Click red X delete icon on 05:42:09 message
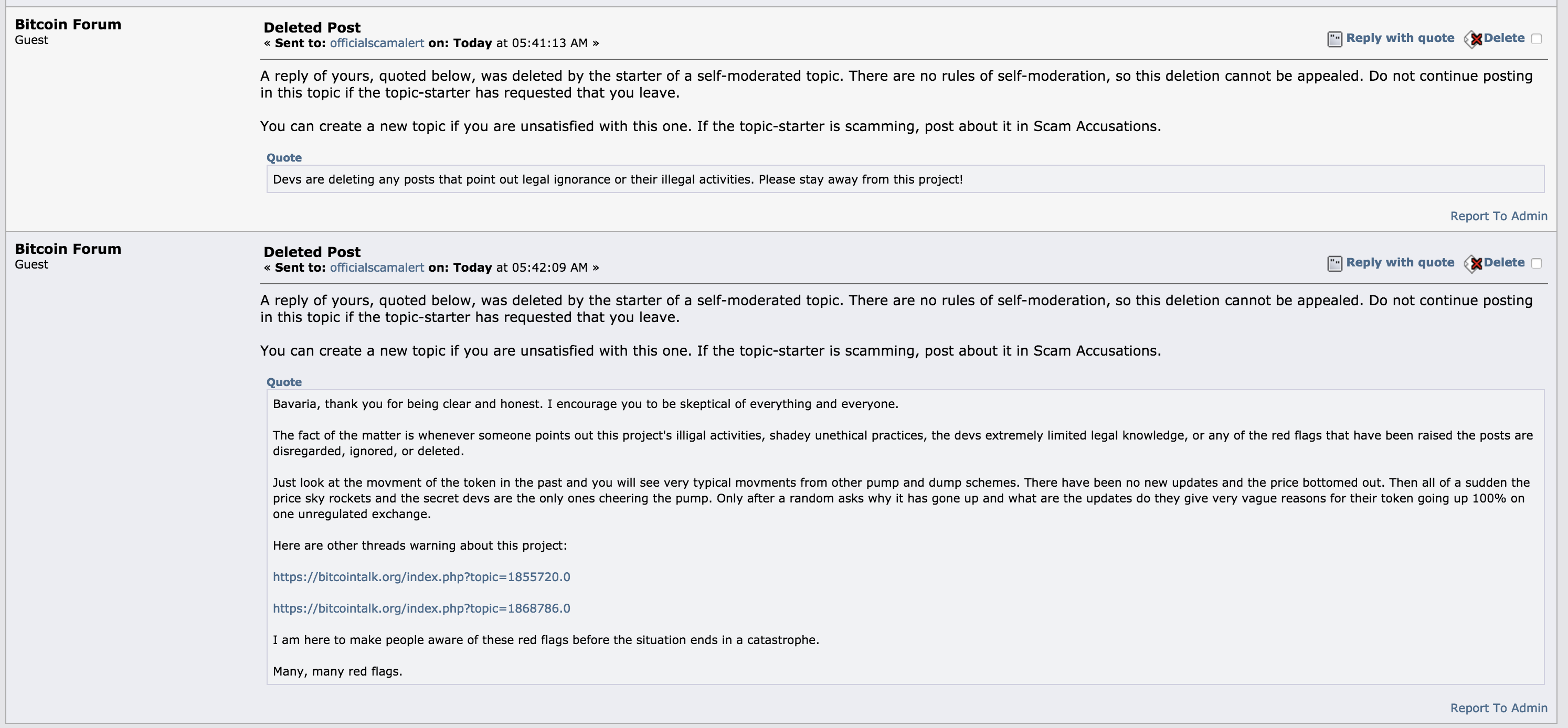 1474,264
